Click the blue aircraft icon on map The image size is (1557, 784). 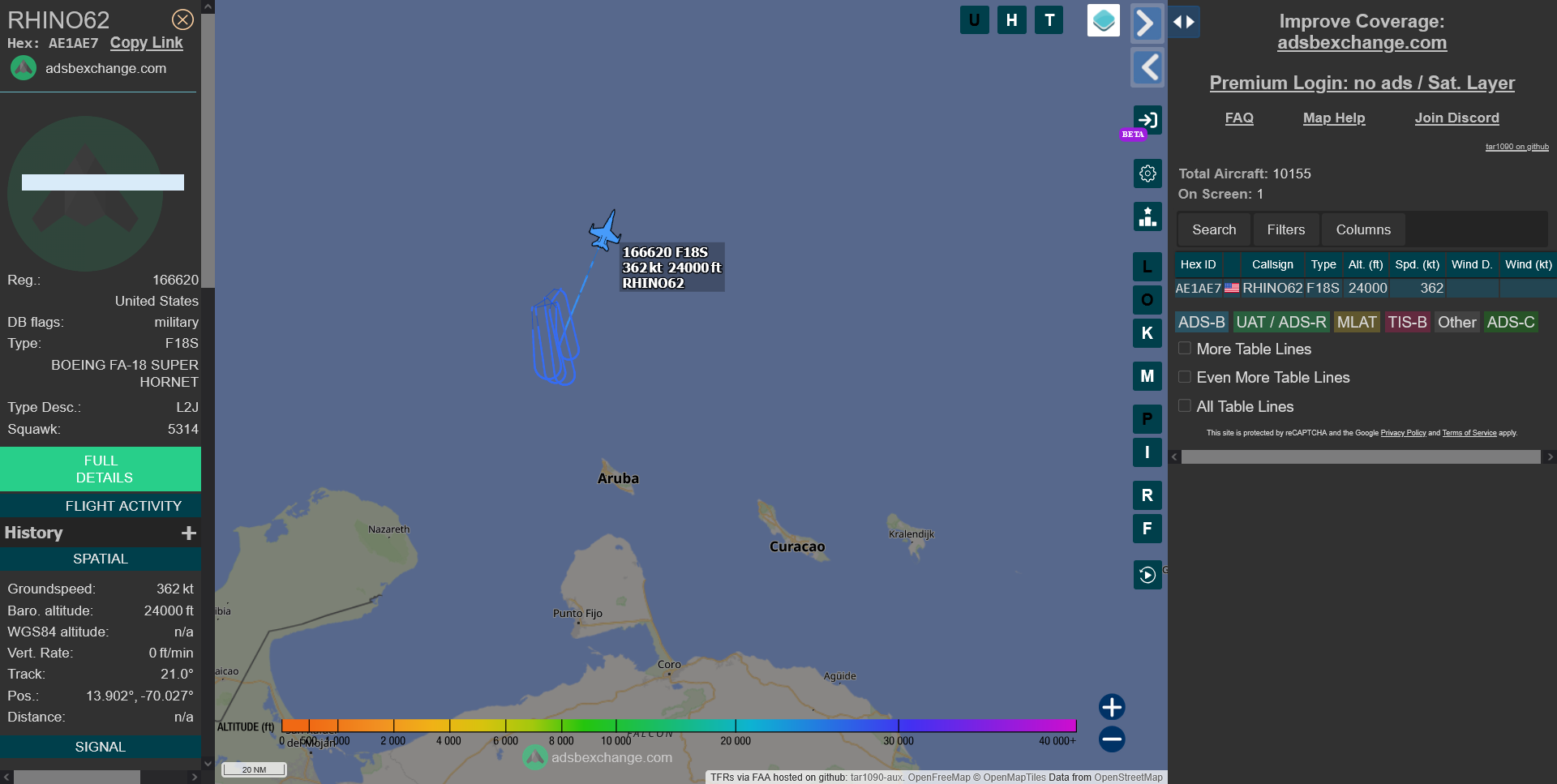point(605,232)
